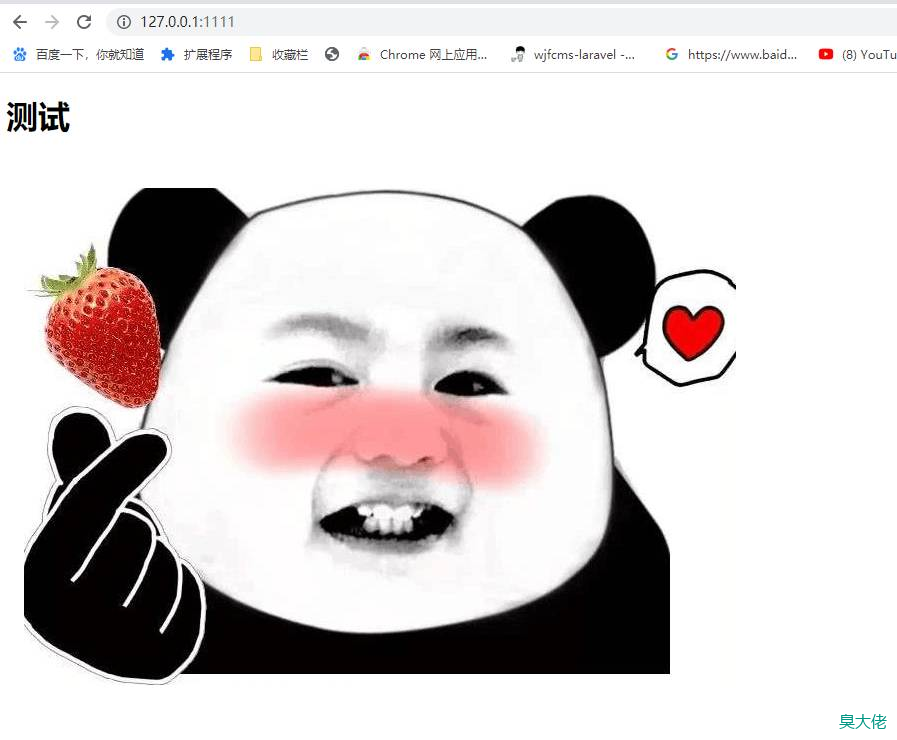
Task: Click the browser forward arrow
Action: (x=52, y=22)
